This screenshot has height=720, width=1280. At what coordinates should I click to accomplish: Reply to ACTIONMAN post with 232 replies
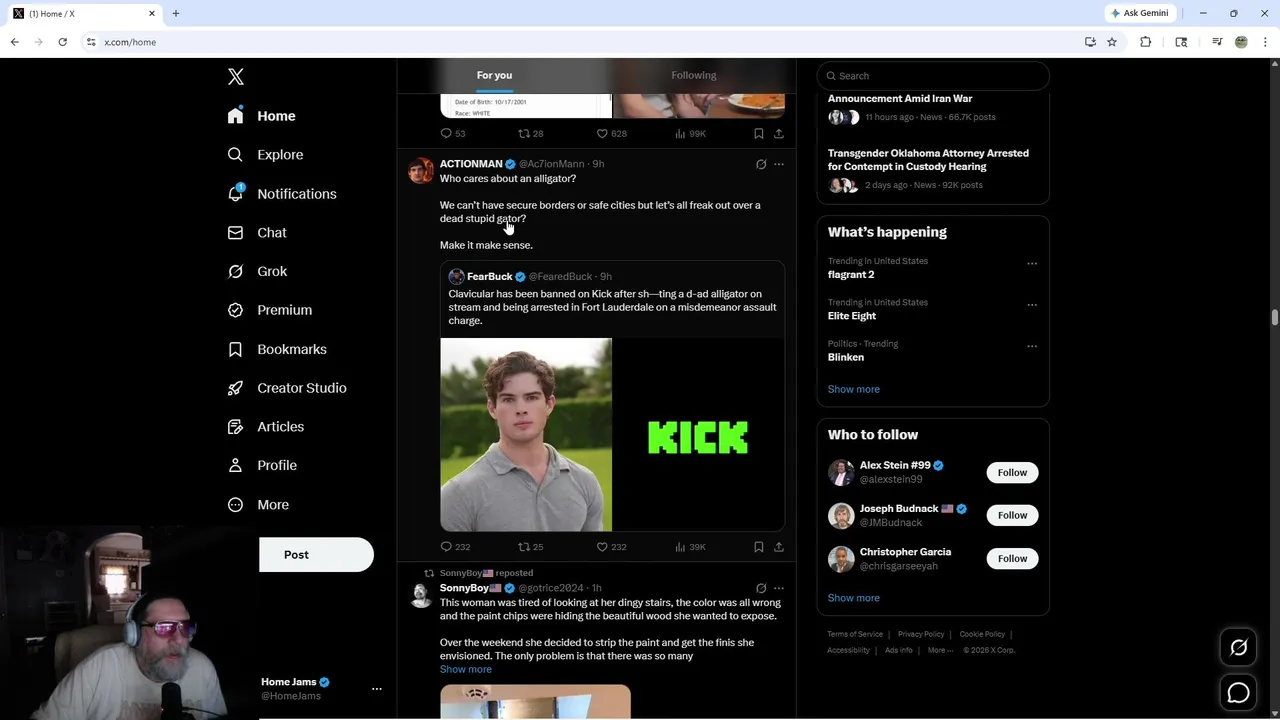coord(455,547)
